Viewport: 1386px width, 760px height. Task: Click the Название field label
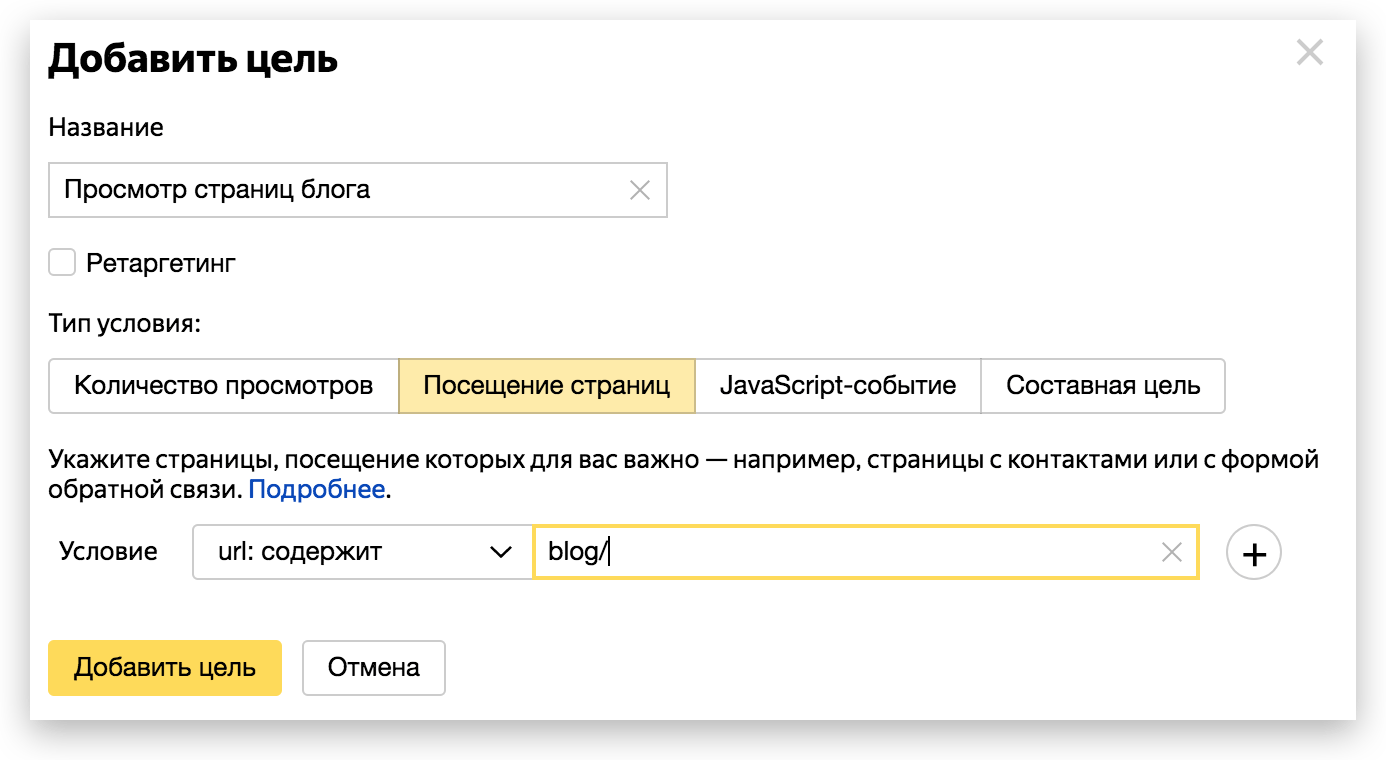pyautogui.click(x=106, y=128)
